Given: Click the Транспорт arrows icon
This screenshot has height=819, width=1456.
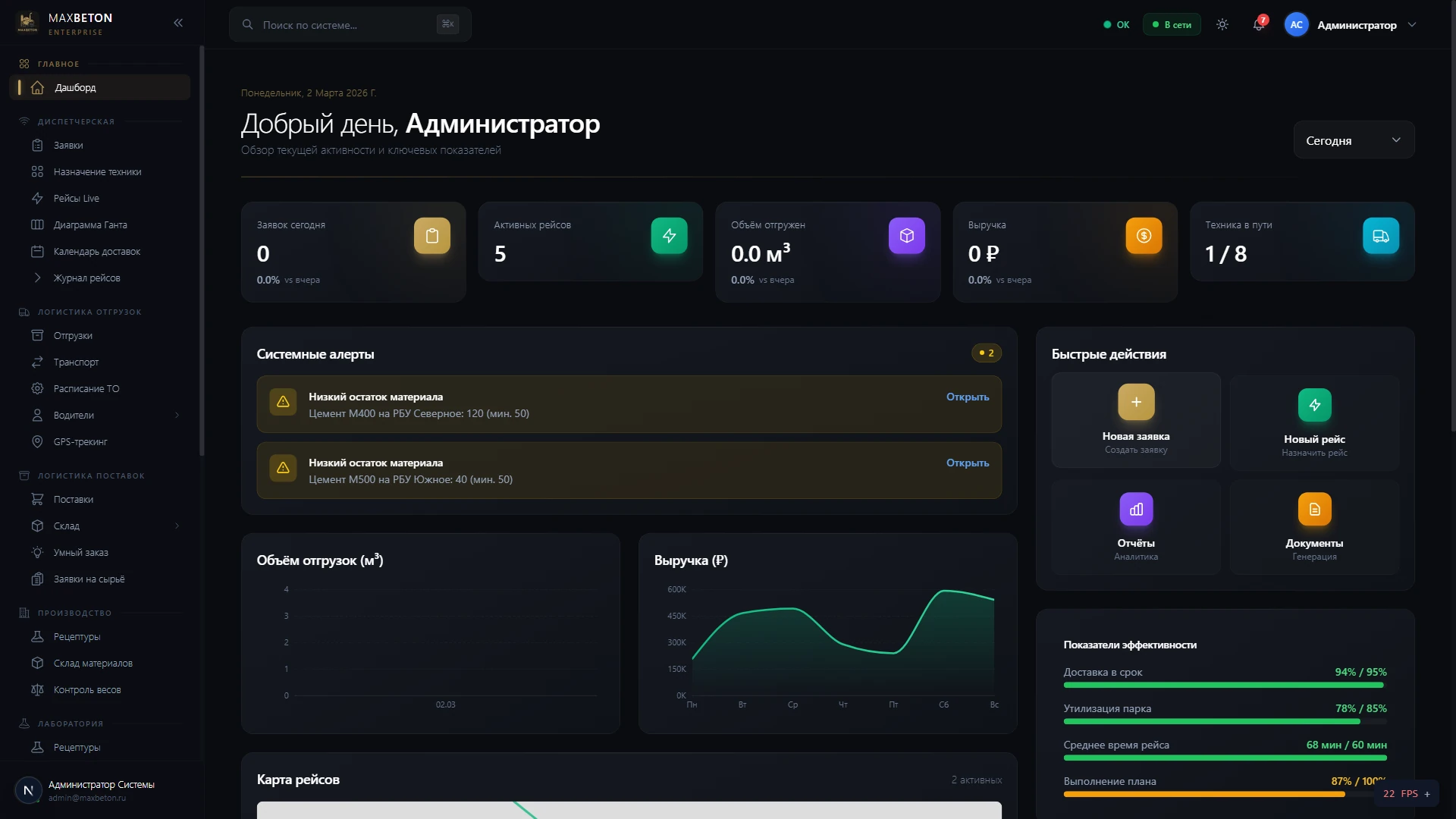Looking at the screenshot, I should (x=37, y=362).
